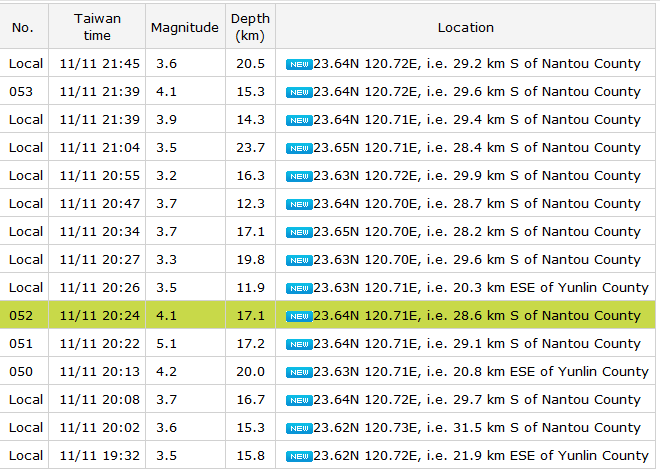Click the NEW badge in the 11/11 21:45 row

pos(298,64)
